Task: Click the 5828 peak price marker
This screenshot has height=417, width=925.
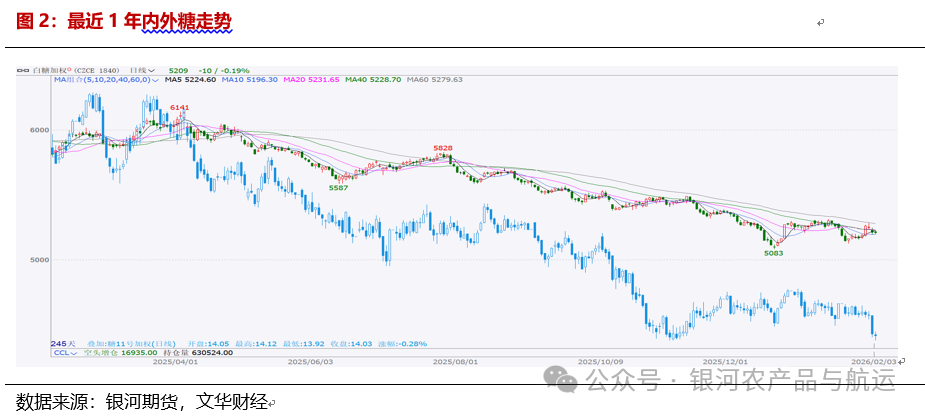Action: click(x=443, y=148)
